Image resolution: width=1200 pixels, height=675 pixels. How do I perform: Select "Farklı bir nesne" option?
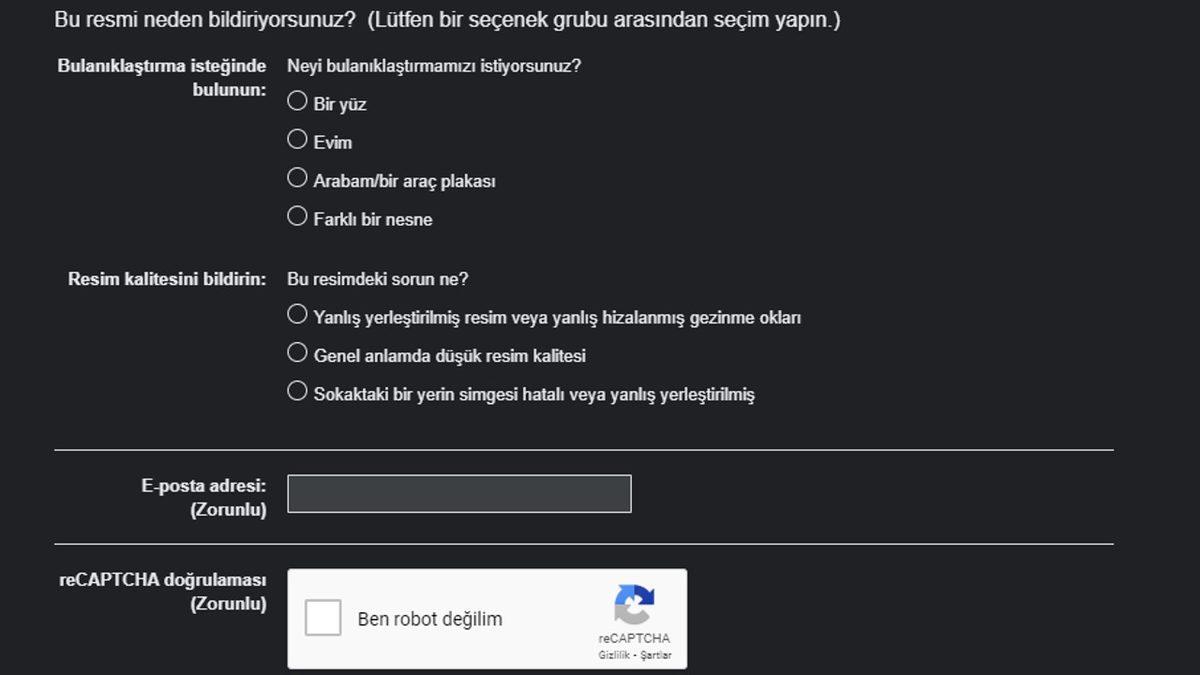click(x=297, y=215)
